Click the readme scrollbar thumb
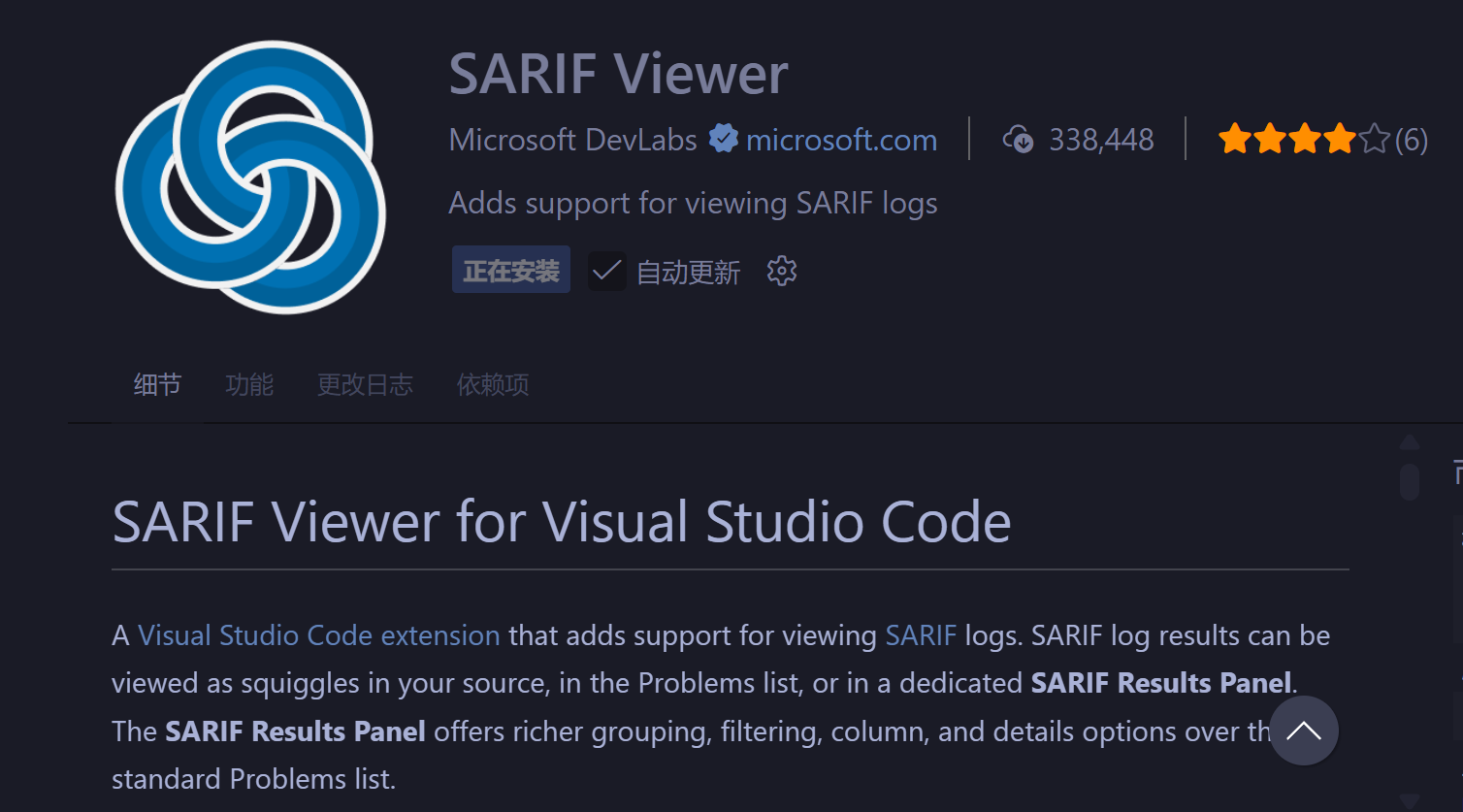This screenshot has width=1463, height=812. click(1410, 482)
